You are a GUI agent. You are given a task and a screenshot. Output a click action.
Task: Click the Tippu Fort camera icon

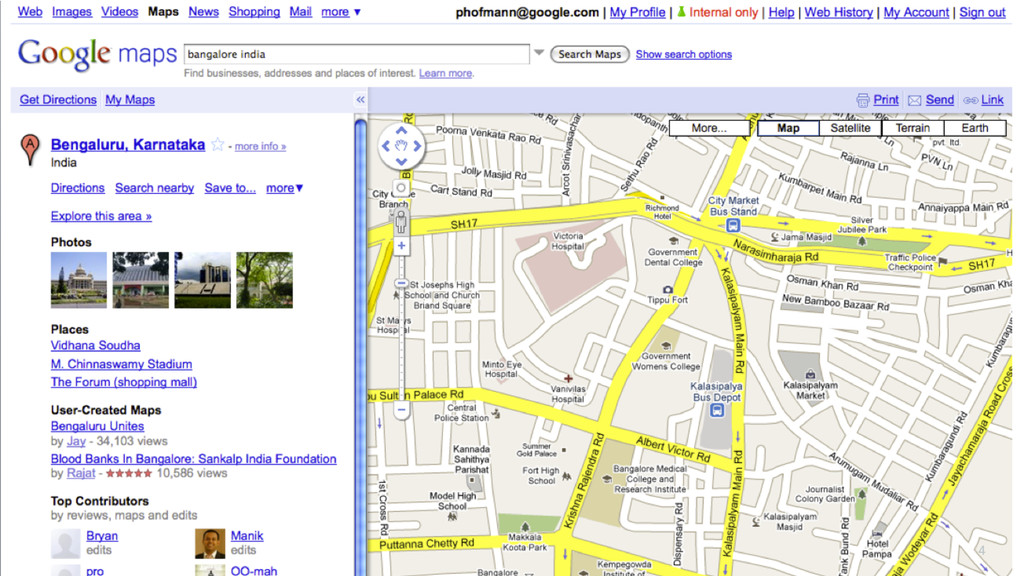[667, 289]
